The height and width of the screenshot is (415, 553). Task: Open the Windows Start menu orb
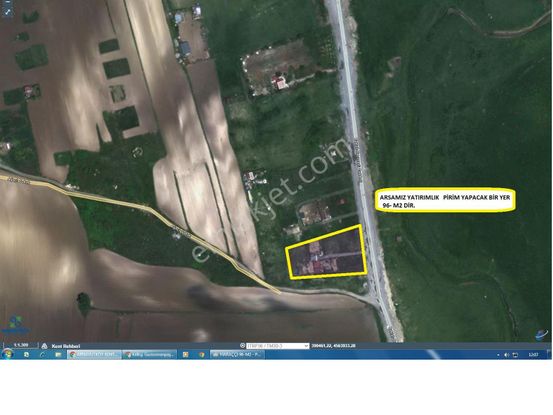tap(7, 354)
